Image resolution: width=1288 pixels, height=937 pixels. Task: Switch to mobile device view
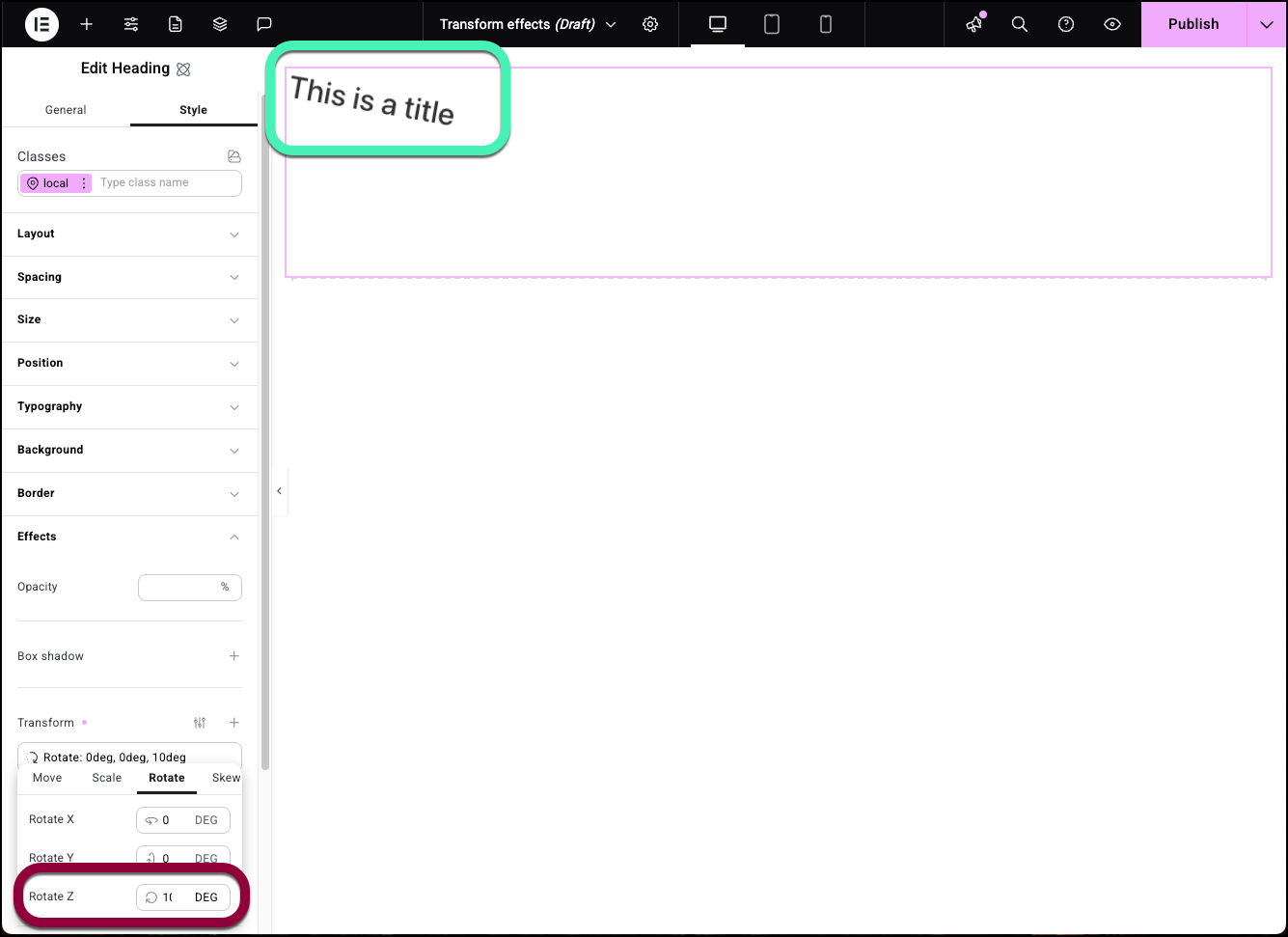(x=826, y=24)
